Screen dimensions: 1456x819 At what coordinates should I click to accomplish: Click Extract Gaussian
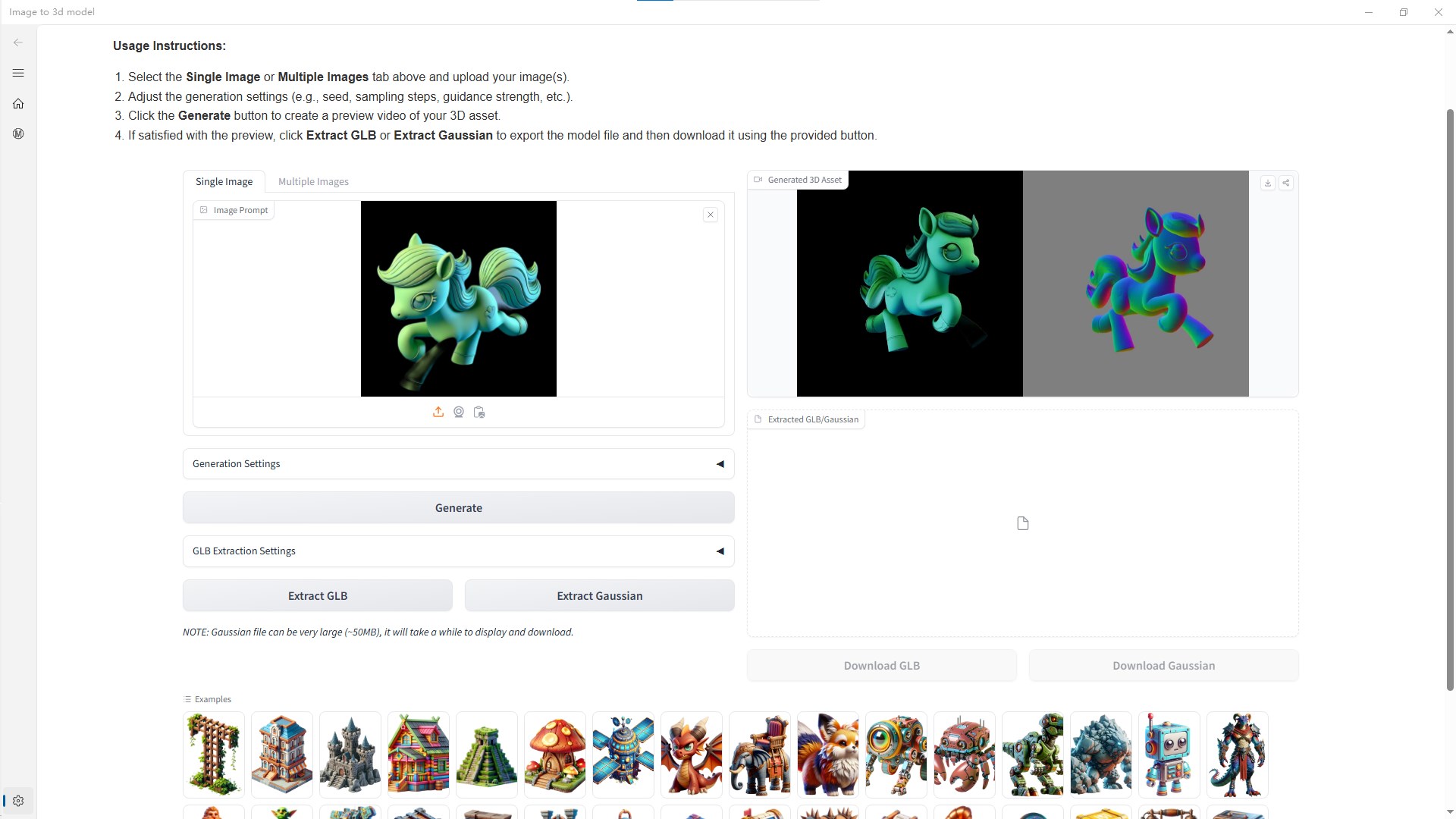coord(599,595)
